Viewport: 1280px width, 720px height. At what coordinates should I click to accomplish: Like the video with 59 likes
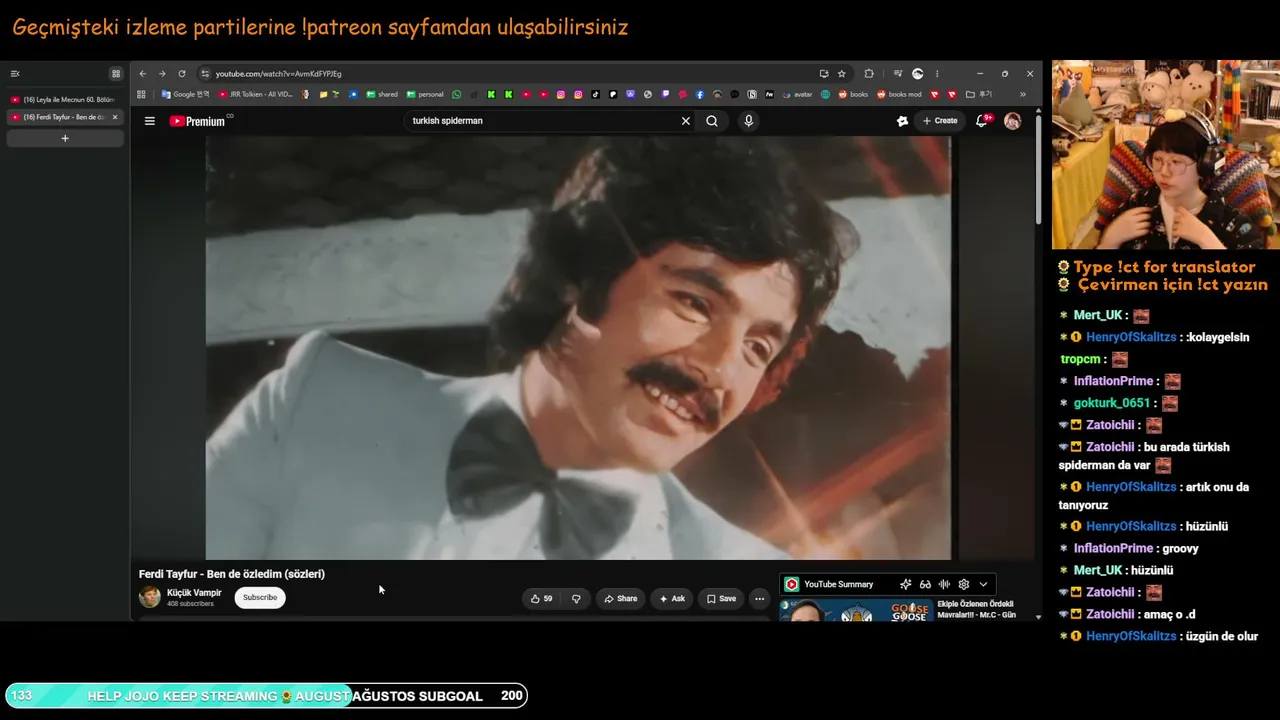(x=541, y=599)
